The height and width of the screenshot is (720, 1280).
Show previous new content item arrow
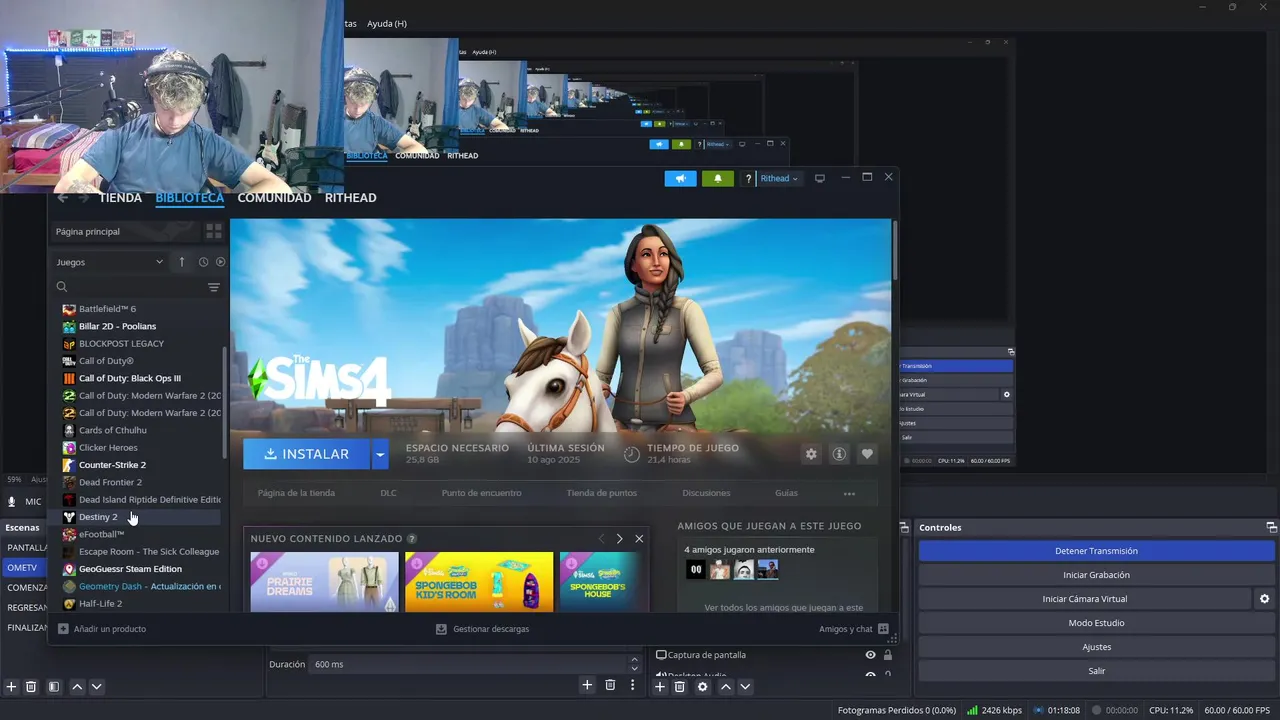pyautogui.click(x=601, y=539)
